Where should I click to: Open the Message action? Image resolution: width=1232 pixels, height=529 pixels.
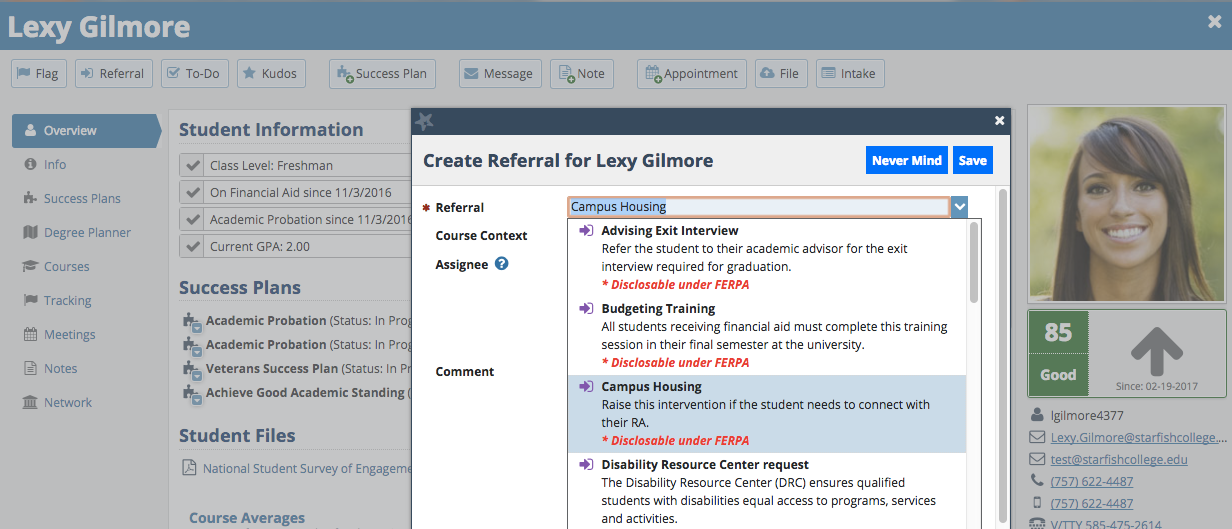point(500,73)
